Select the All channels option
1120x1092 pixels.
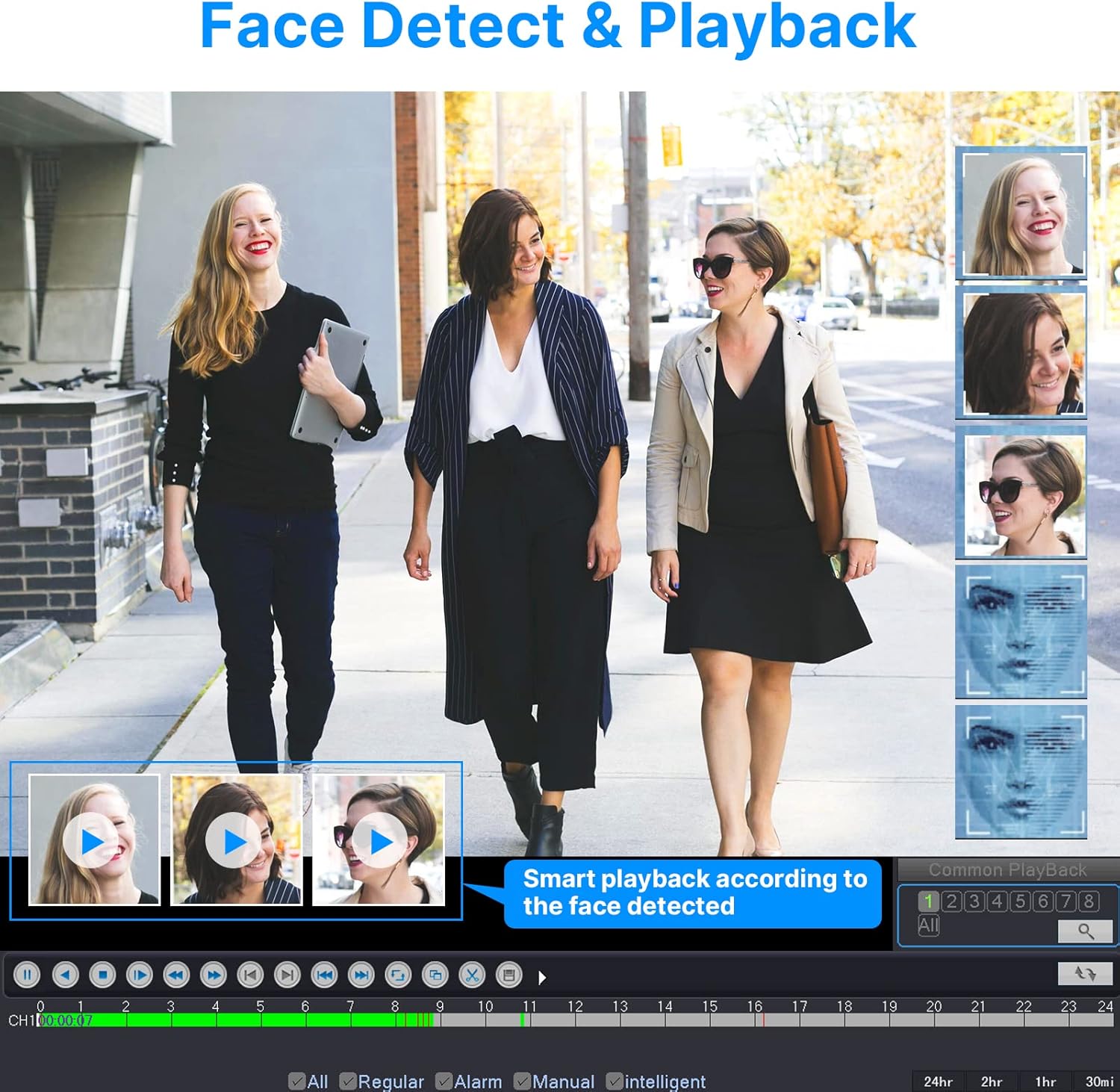tap(930, 925)
